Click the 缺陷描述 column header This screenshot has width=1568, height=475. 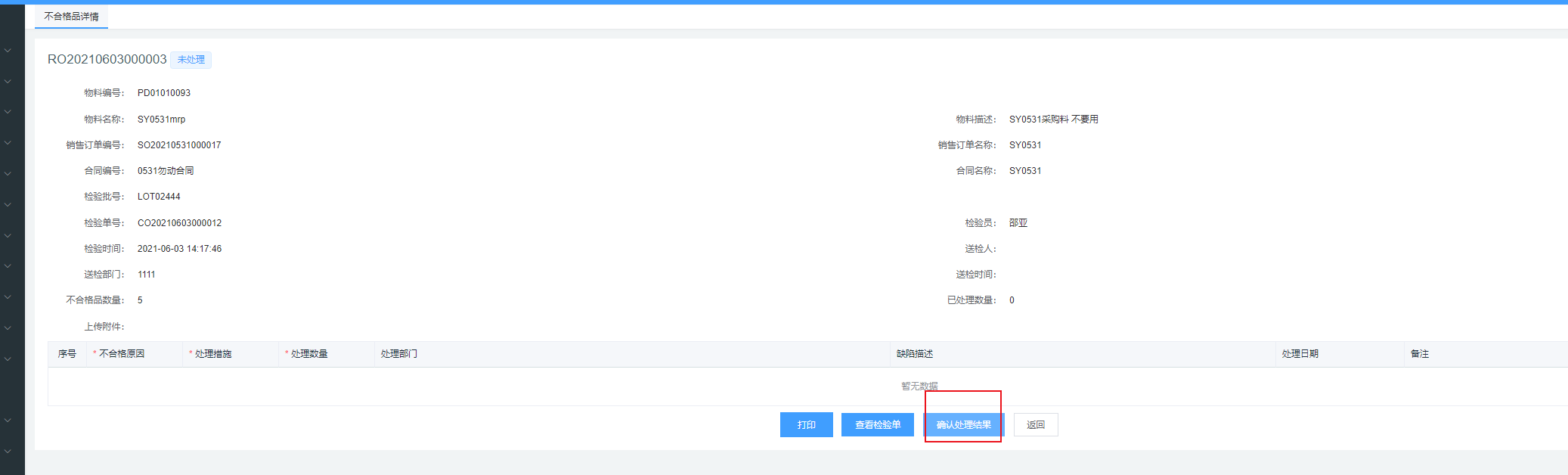point(915,354)
